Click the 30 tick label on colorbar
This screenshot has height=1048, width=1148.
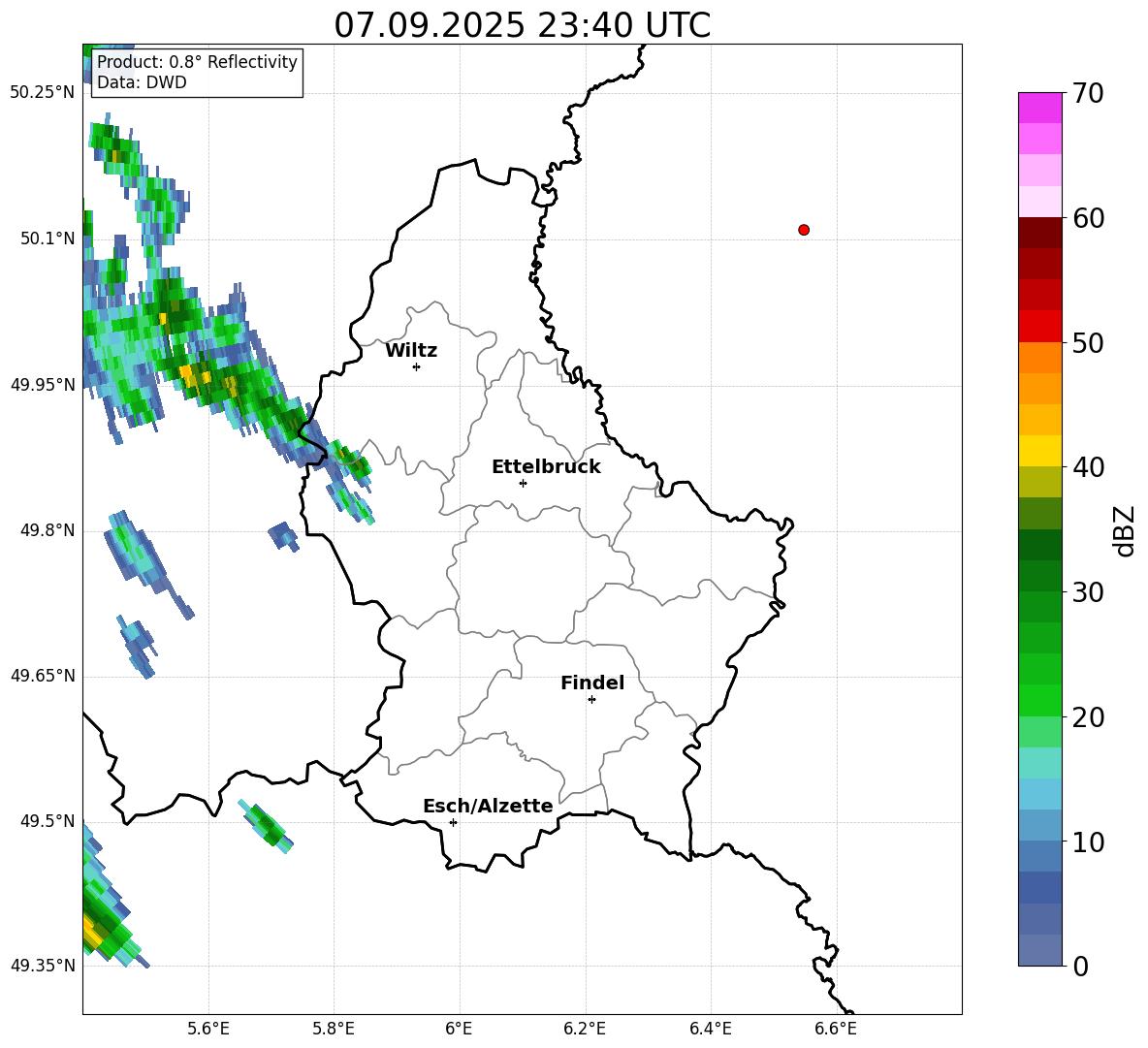(1087, 592)
